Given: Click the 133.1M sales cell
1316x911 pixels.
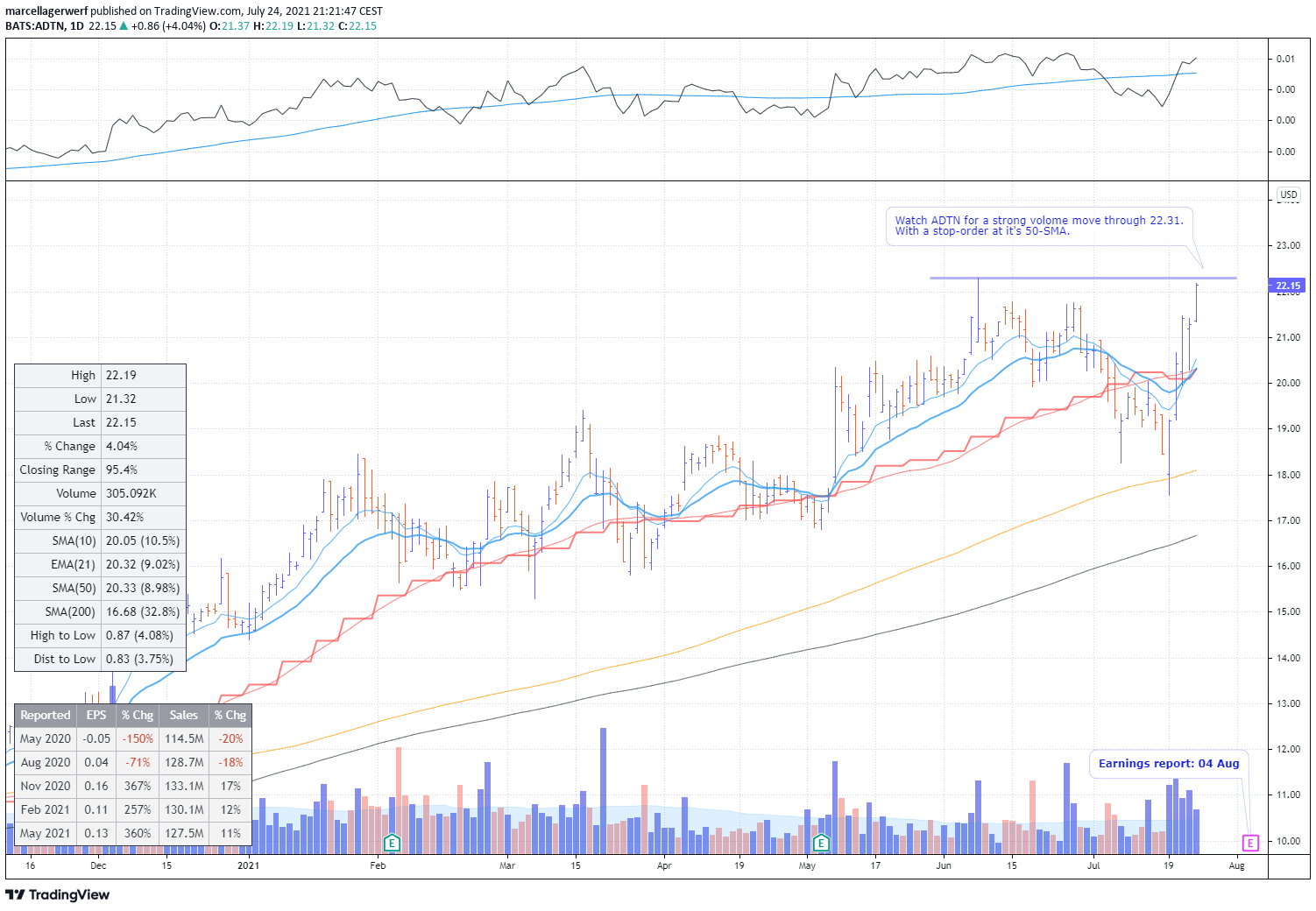Looking at the screenshot, I should tap(184, 787).
